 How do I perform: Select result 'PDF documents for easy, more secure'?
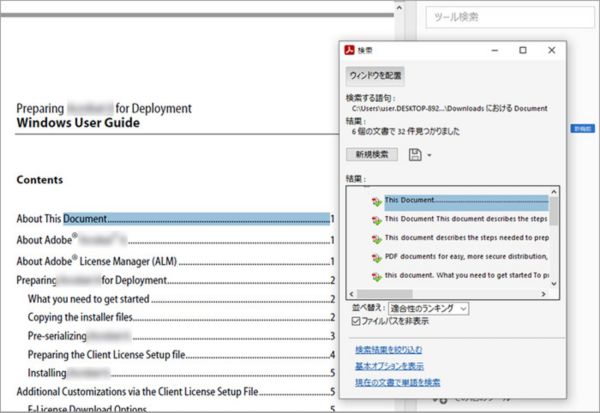pos(466,256)
